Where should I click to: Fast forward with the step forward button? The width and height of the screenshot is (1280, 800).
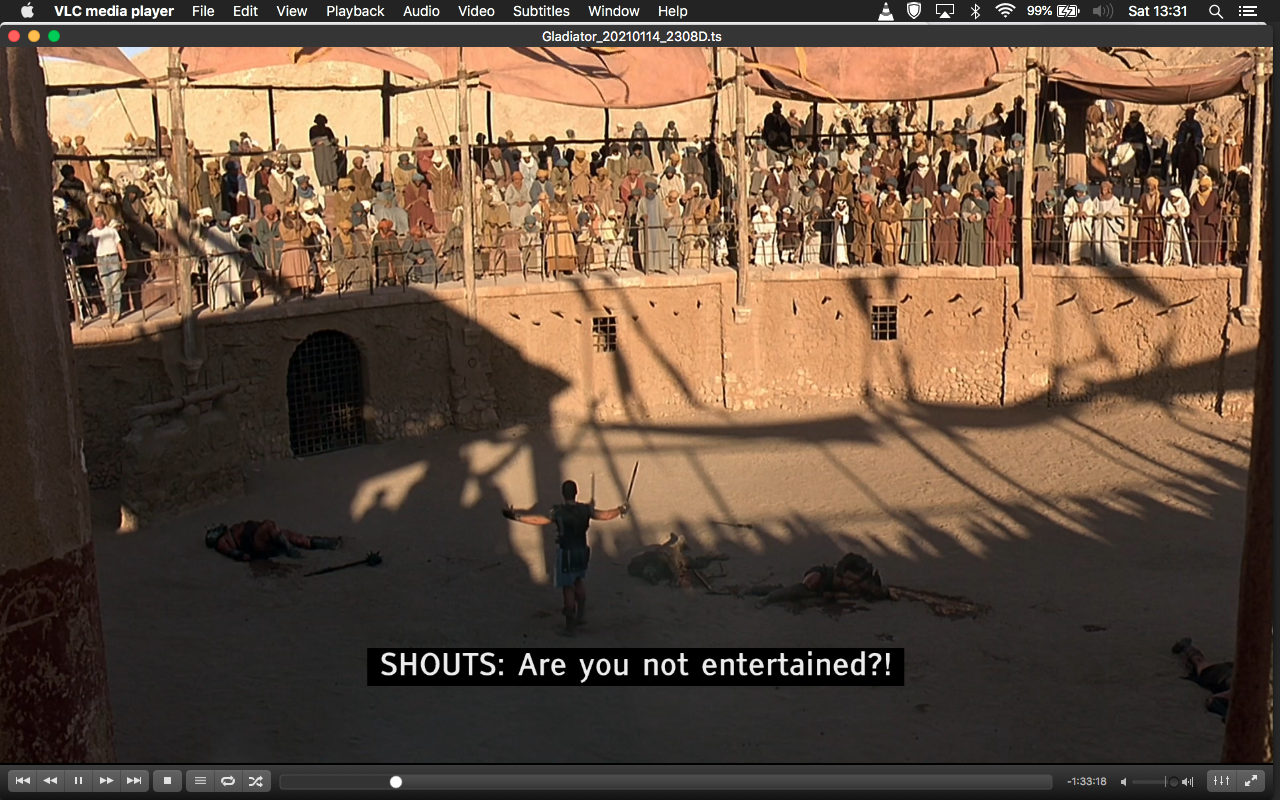click(106, 781)
